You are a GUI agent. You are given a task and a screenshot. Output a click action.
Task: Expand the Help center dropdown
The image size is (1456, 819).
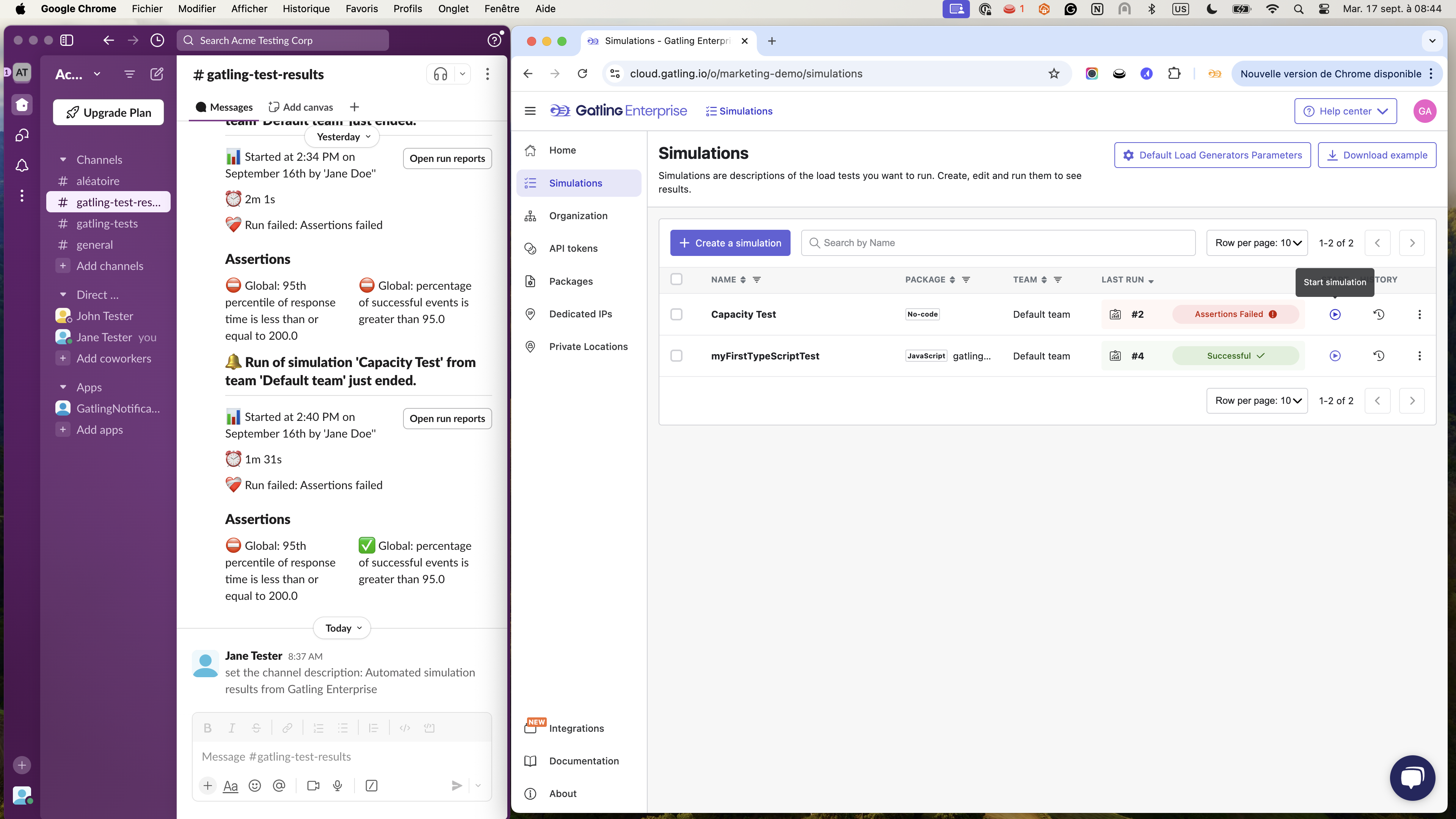point(1345,111)
